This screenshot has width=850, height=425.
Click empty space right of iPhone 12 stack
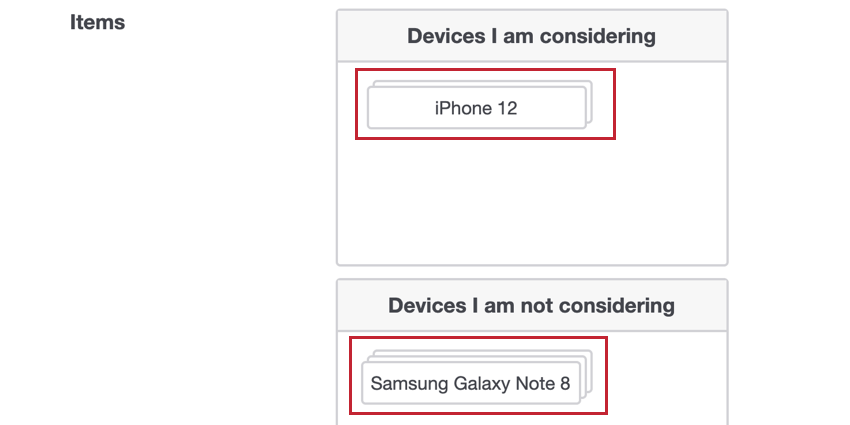pyautogui.click(x=671, y=103)
